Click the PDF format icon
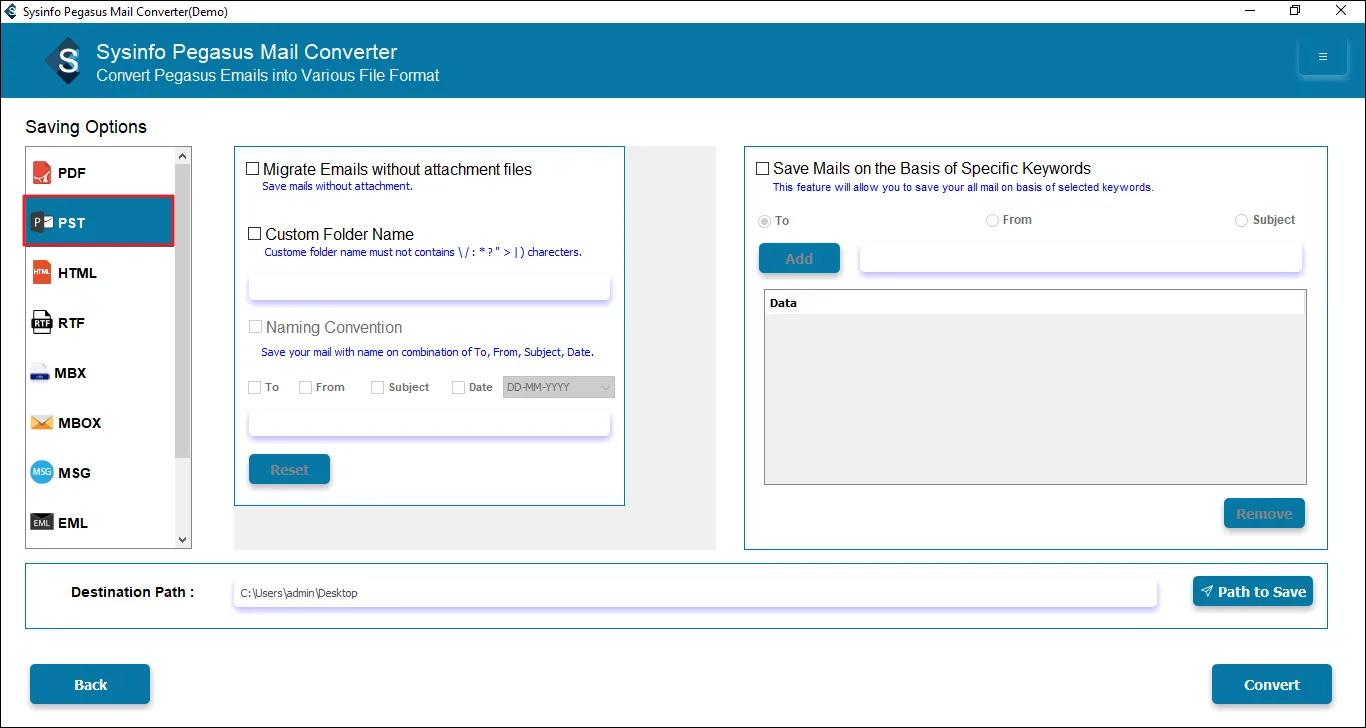The width and height of the screenshot is (1366, 728). click(x=41, y=173)
